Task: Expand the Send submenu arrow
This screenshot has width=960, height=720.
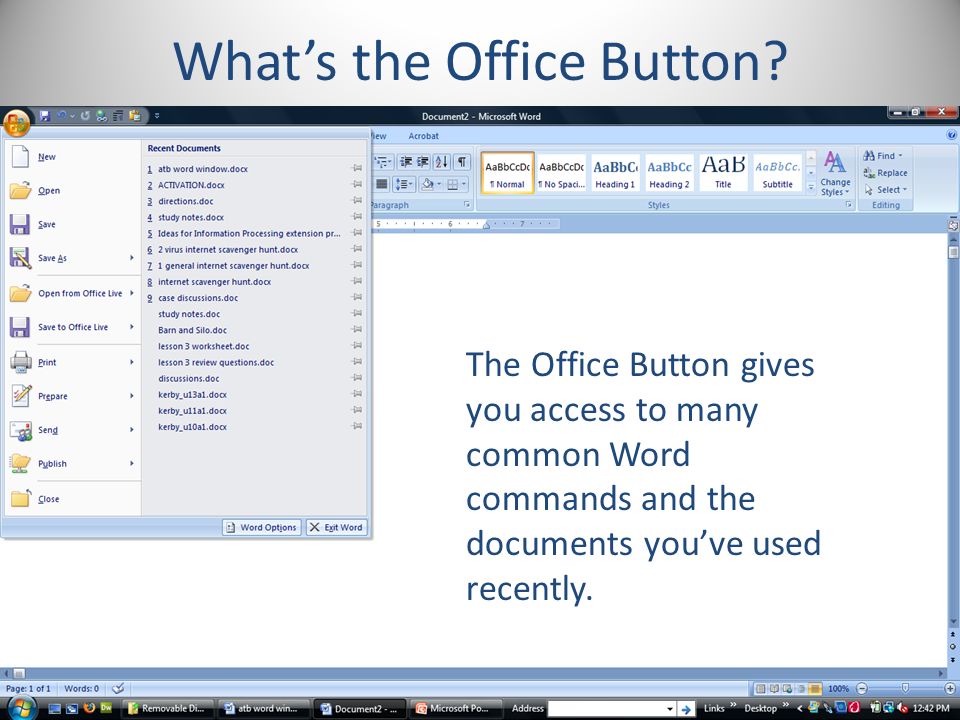Action: tap(132, 429)
